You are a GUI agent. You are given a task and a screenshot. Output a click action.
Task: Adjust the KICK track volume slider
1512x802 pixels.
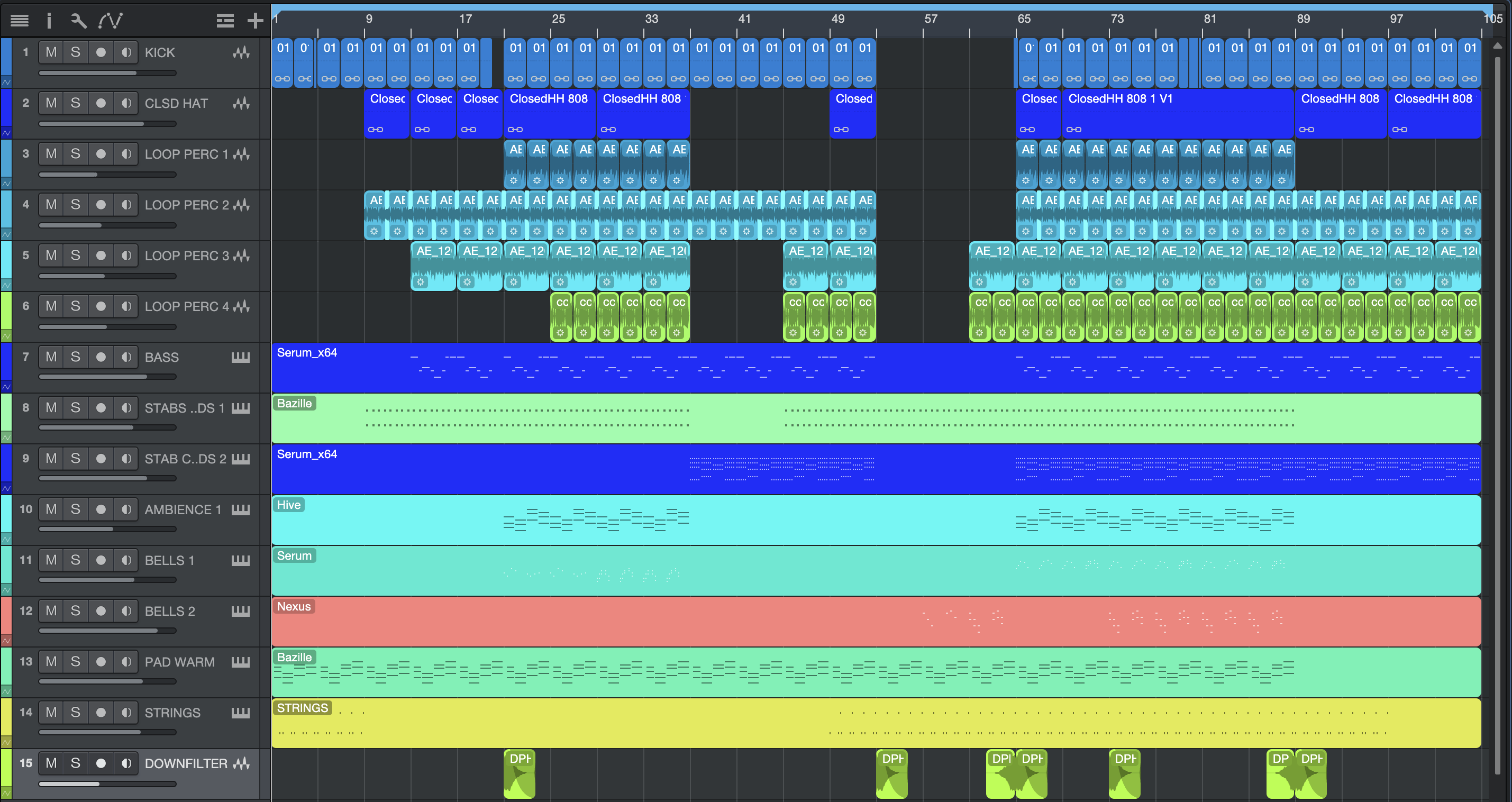pos(107,74)
